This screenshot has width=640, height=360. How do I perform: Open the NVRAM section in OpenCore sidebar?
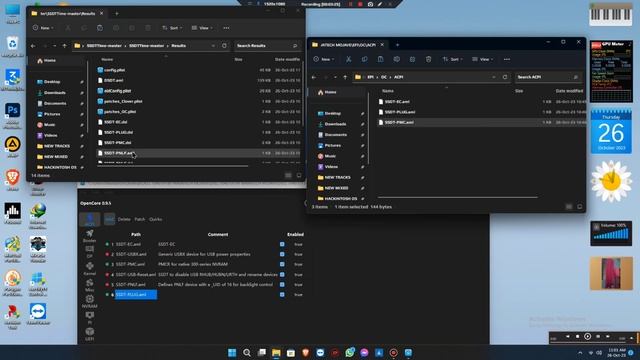89,301
